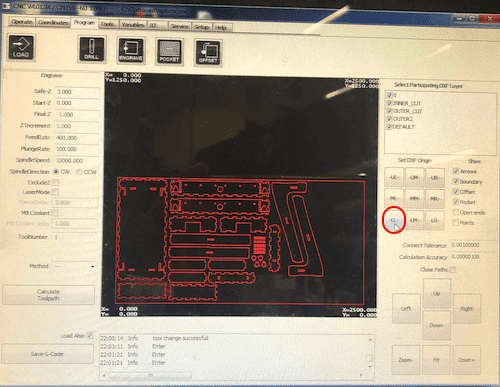
Task: Select the ENGRAVE operation icon
Action: tap(131, 50)
